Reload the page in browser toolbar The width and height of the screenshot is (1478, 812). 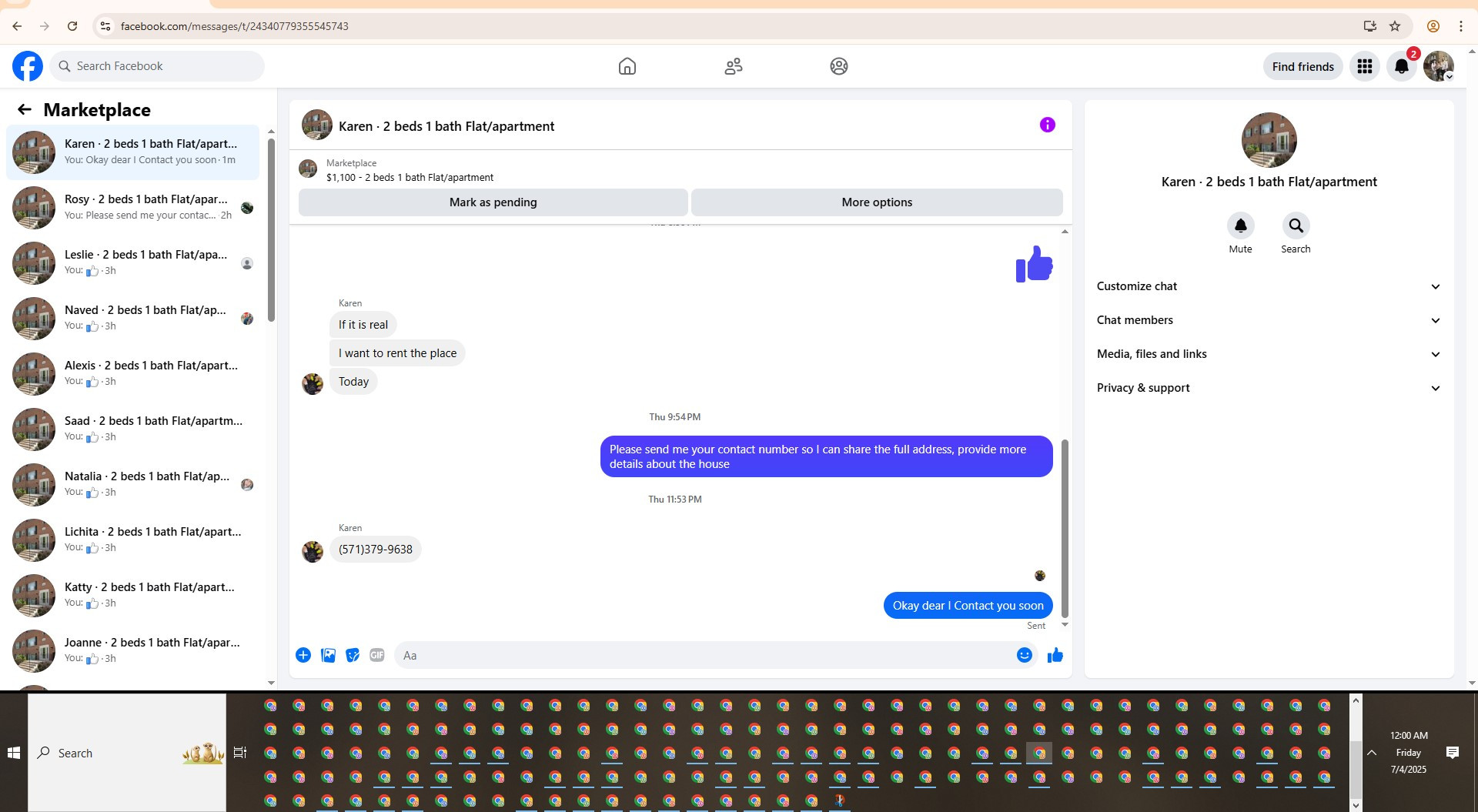click(x=72, y=26)
